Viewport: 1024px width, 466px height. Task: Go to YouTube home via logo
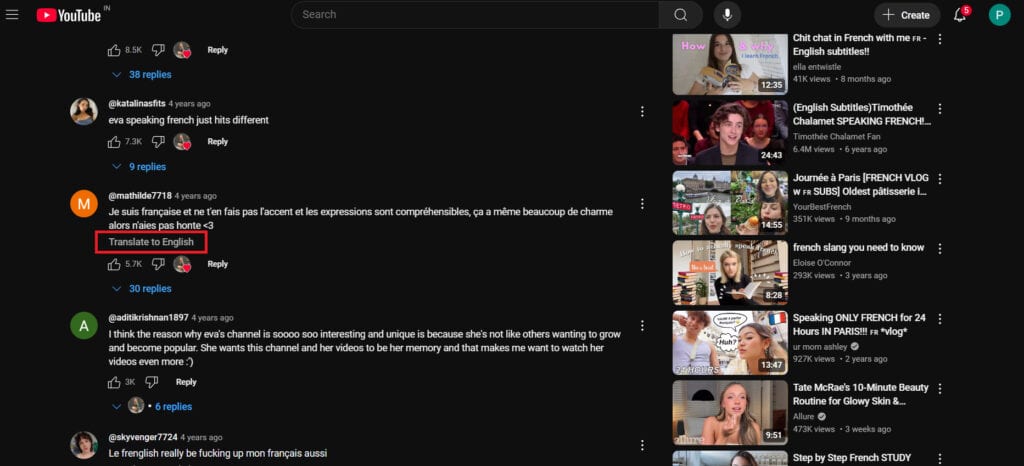69,15
